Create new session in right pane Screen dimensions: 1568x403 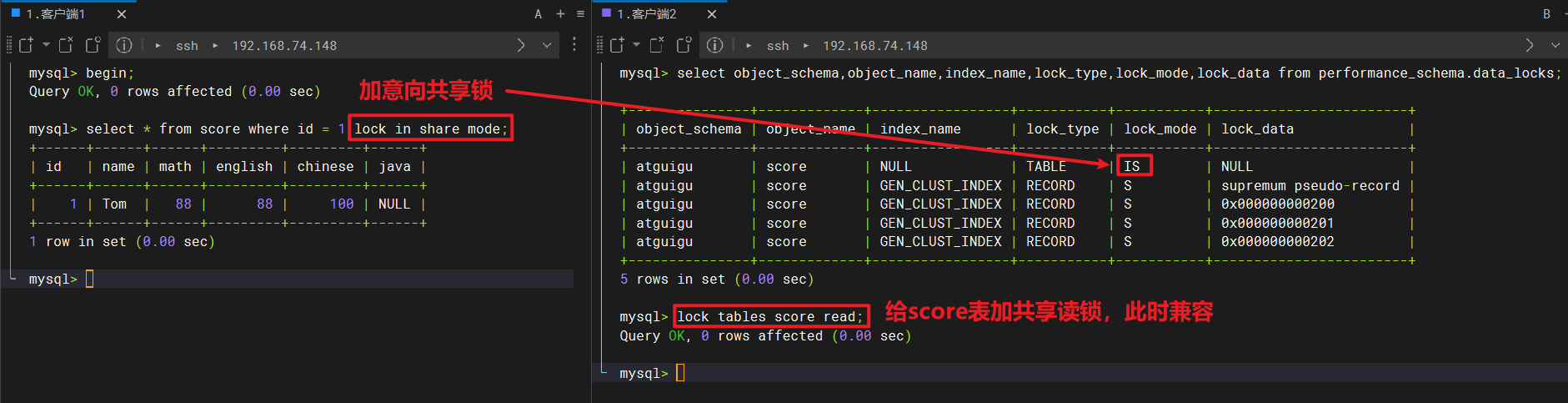[x=617, y=45]
